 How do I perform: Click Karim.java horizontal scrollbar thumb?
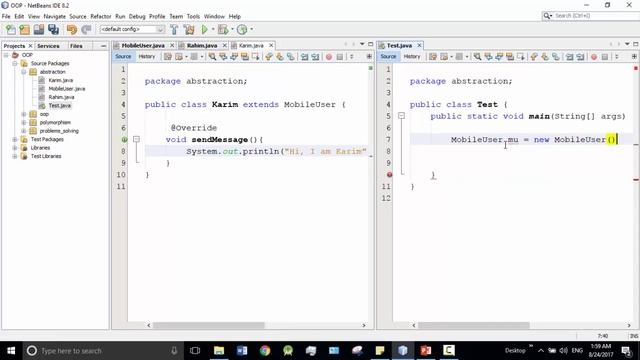point(209,325)
